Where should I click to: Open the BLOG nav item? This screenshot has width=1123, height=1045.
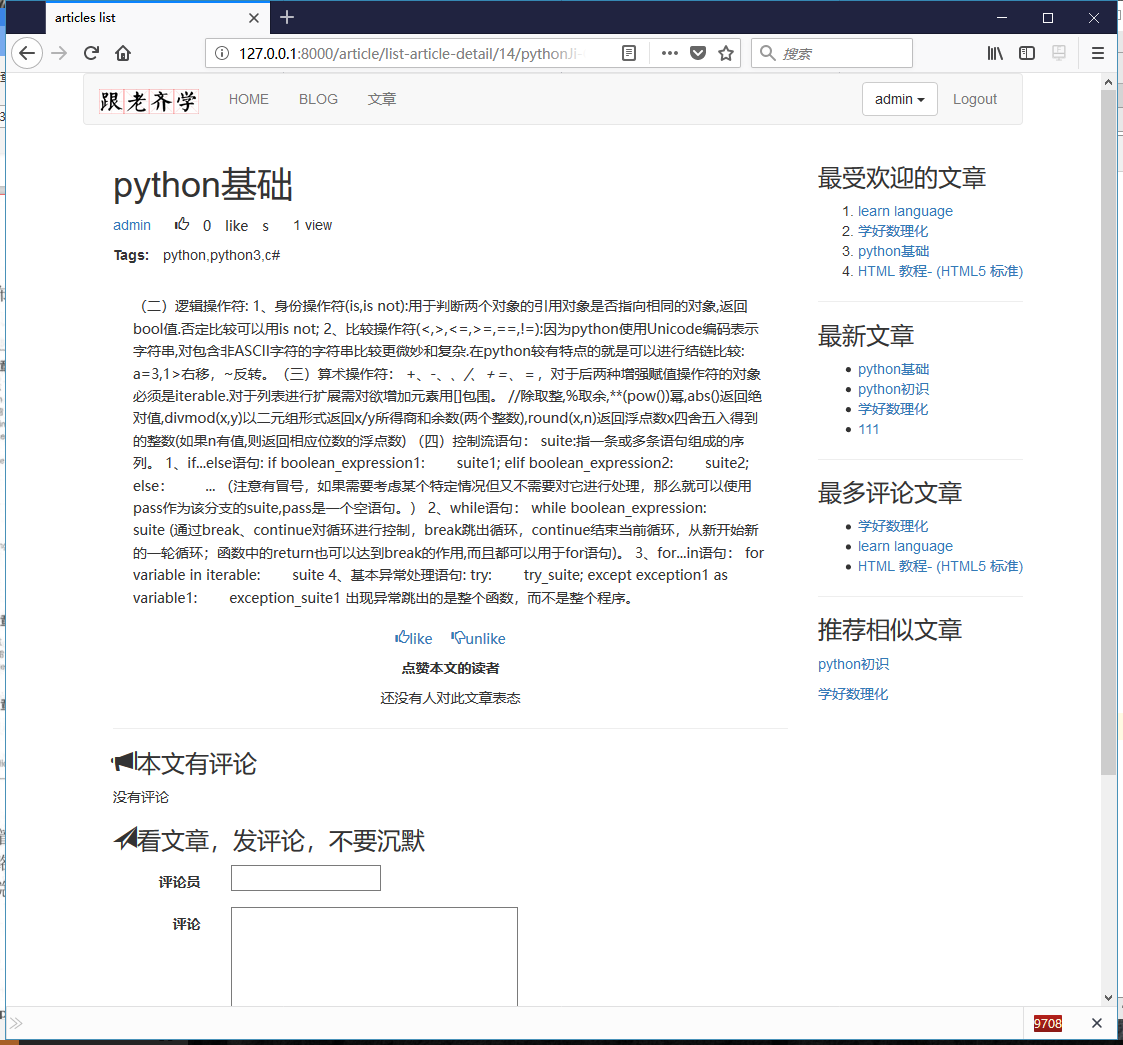click(x=318, y=100)
